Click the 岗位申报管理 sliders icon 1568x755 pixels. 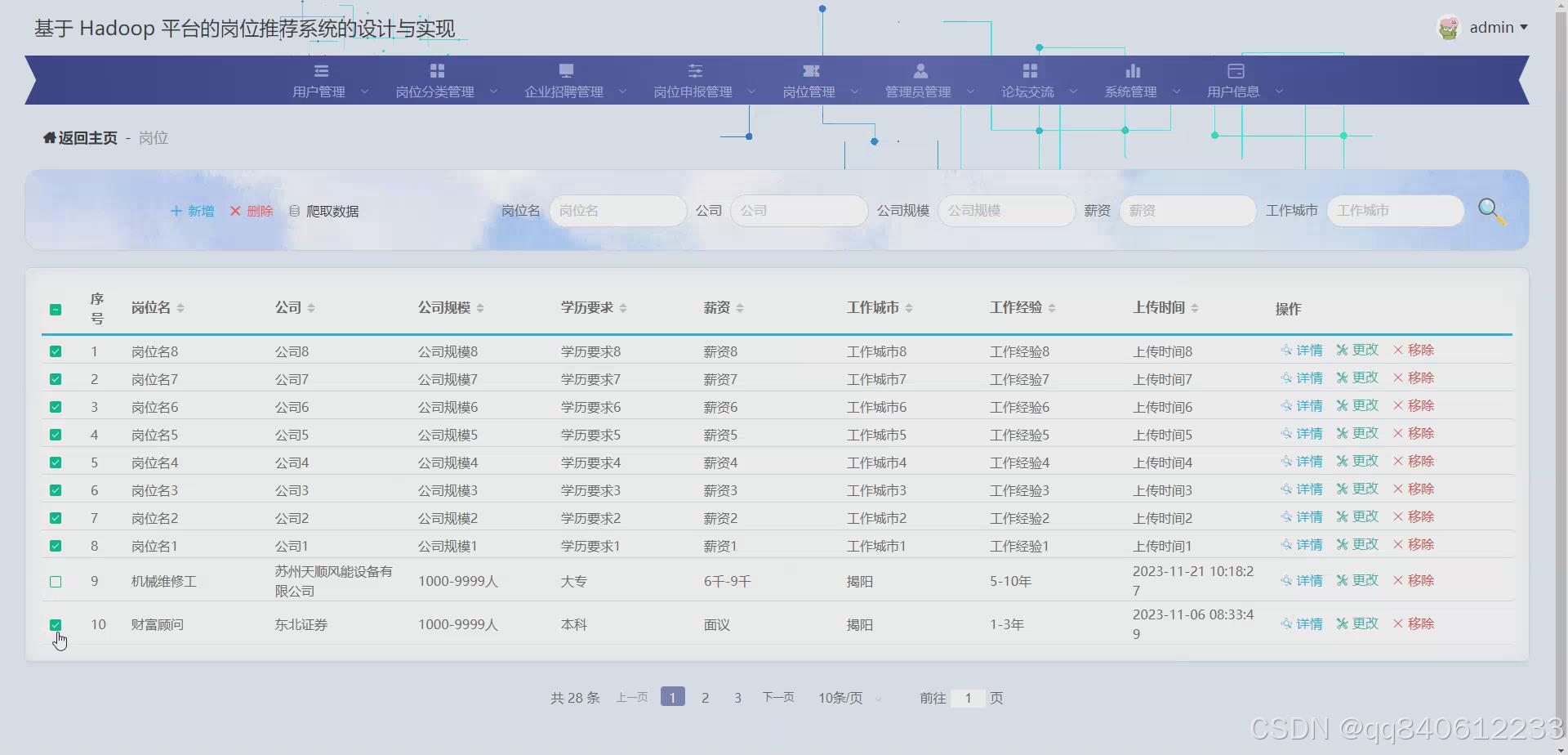(695, 71)
